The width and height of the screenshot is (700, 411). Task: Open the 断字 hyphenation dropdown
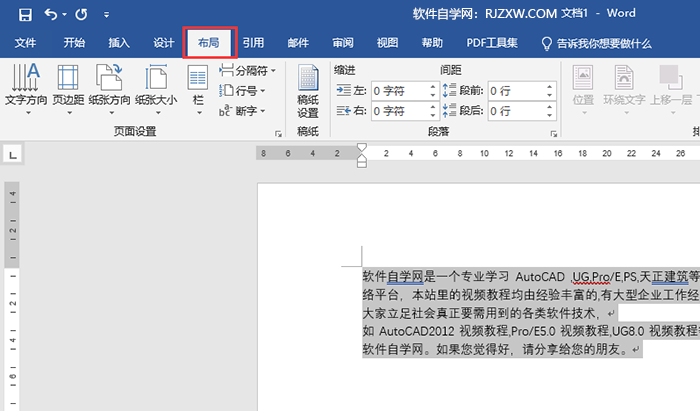[x=242, y=111]
